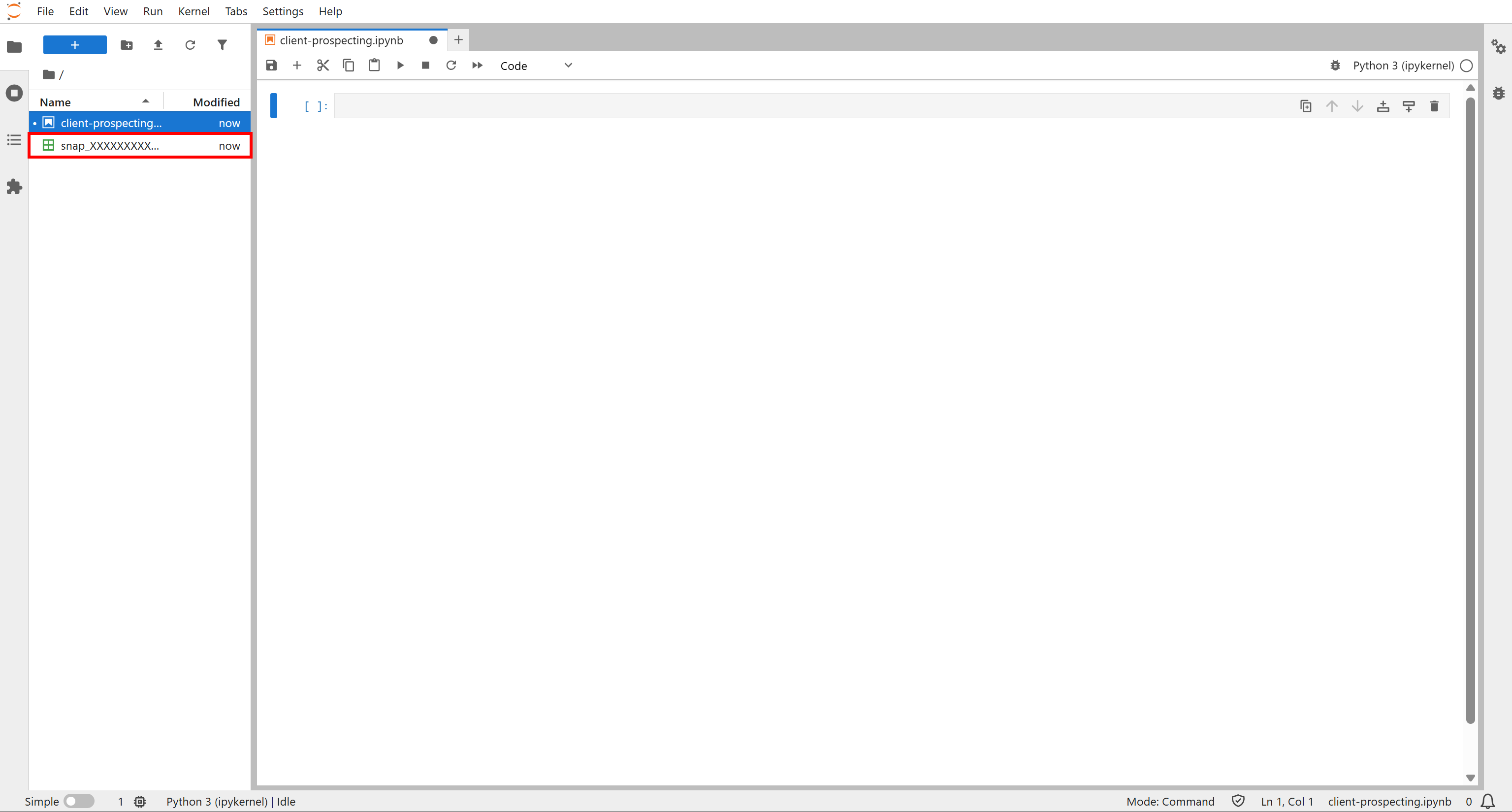Run the current cell
The height and width of the screenshot is (812, 1512).
(400, 65)
